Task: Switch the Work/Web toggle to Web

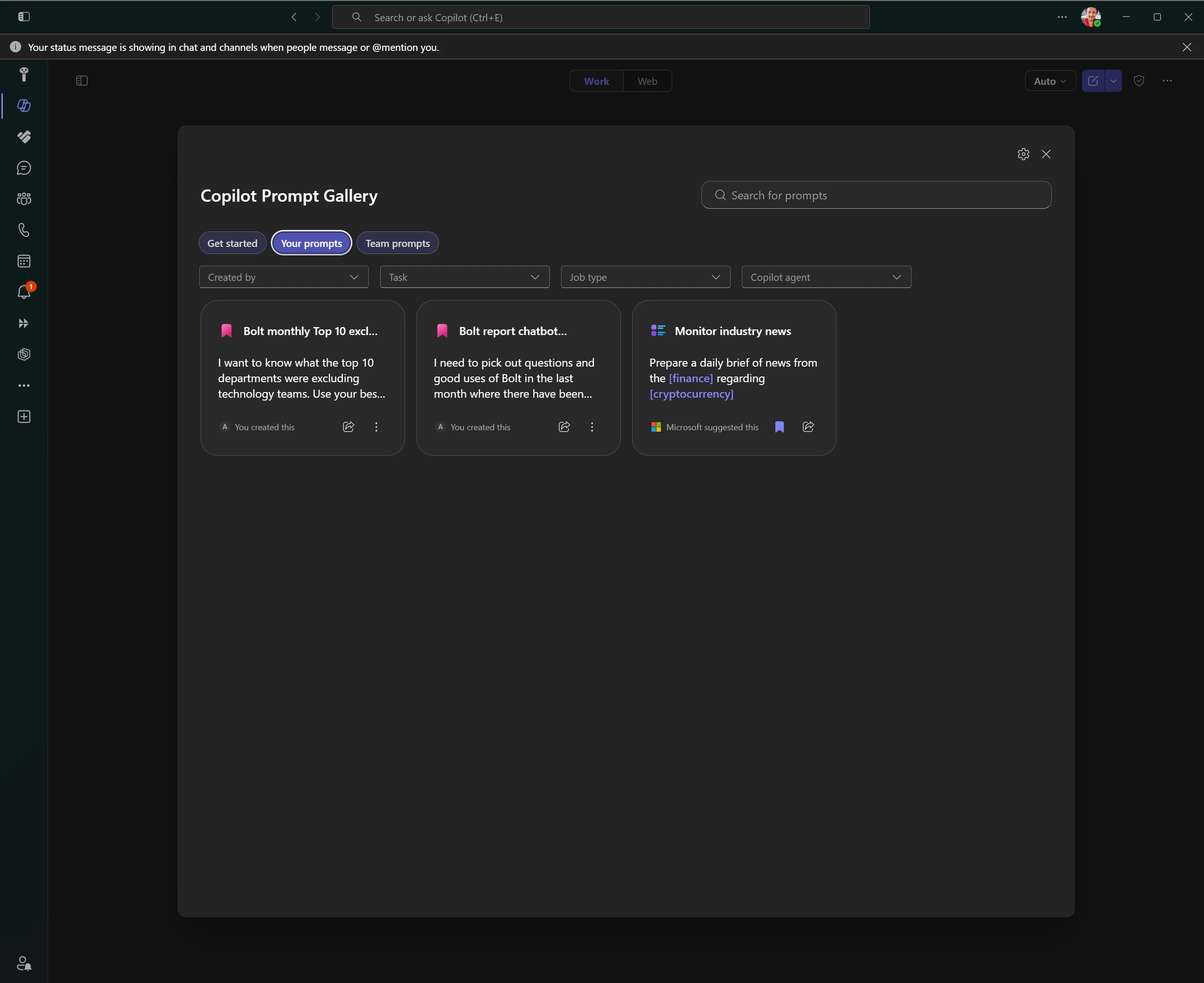Action: click(x=647, y=81)
